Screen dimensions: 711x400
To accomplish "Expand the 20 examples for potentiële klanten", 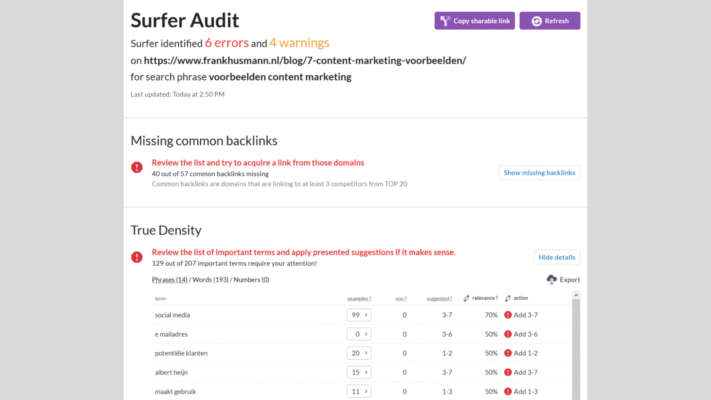I will coord(359,353).
